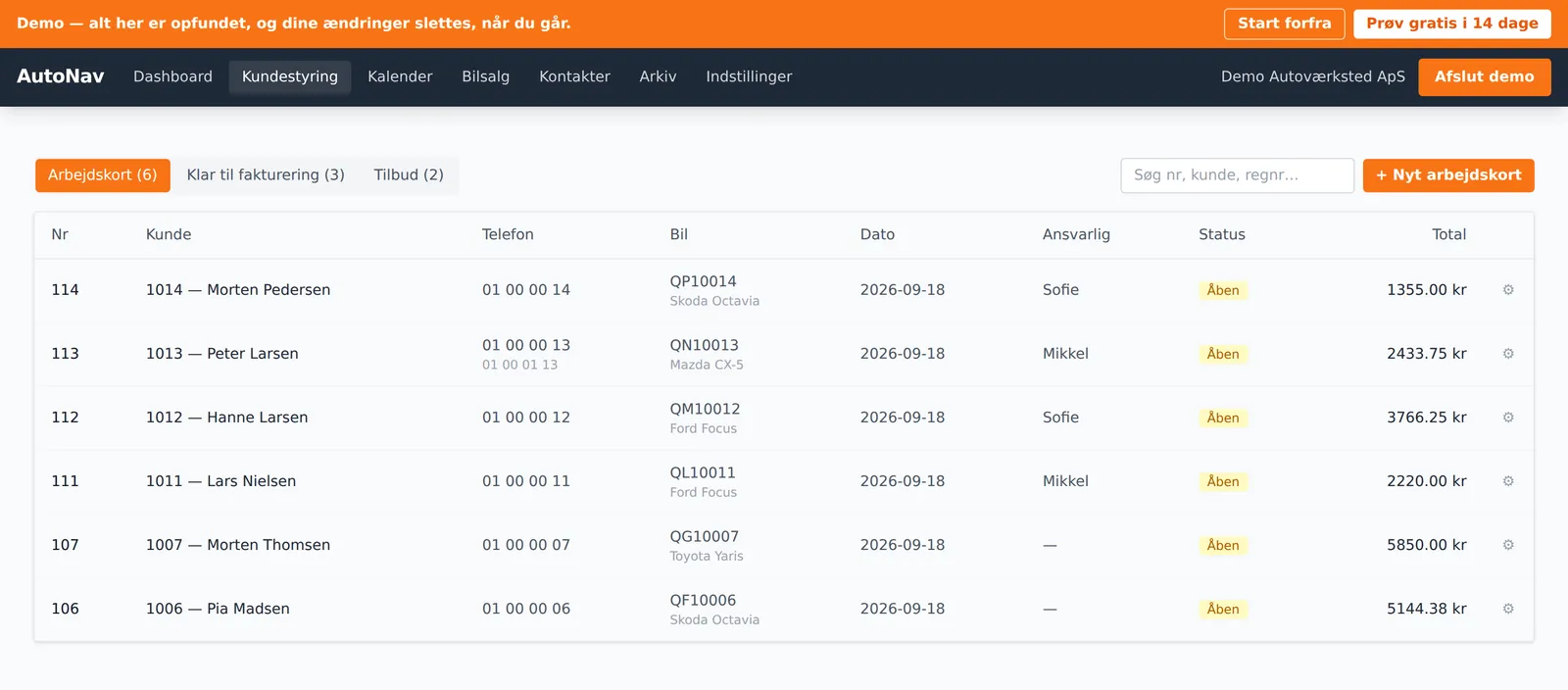Navigate to Bilsalg
Screen dimensions: 1568x690
(x=486, y=76)
